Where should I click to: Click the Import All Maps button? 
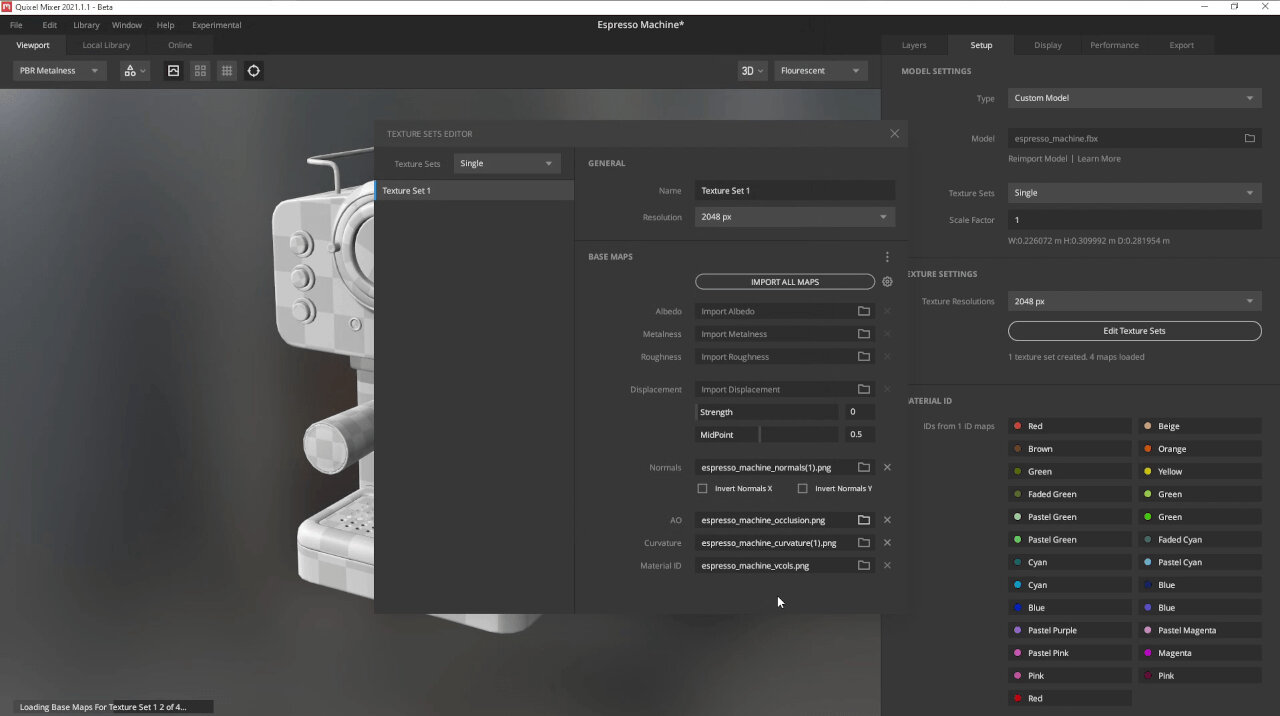point(784,281)
